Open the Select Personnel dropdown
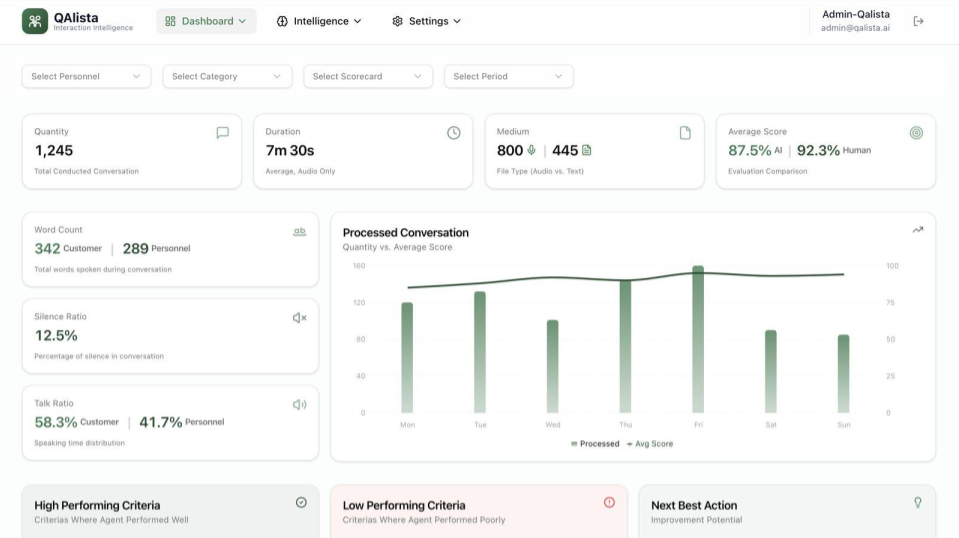Viewport: 959px width, 538px height. click(86, 76)
